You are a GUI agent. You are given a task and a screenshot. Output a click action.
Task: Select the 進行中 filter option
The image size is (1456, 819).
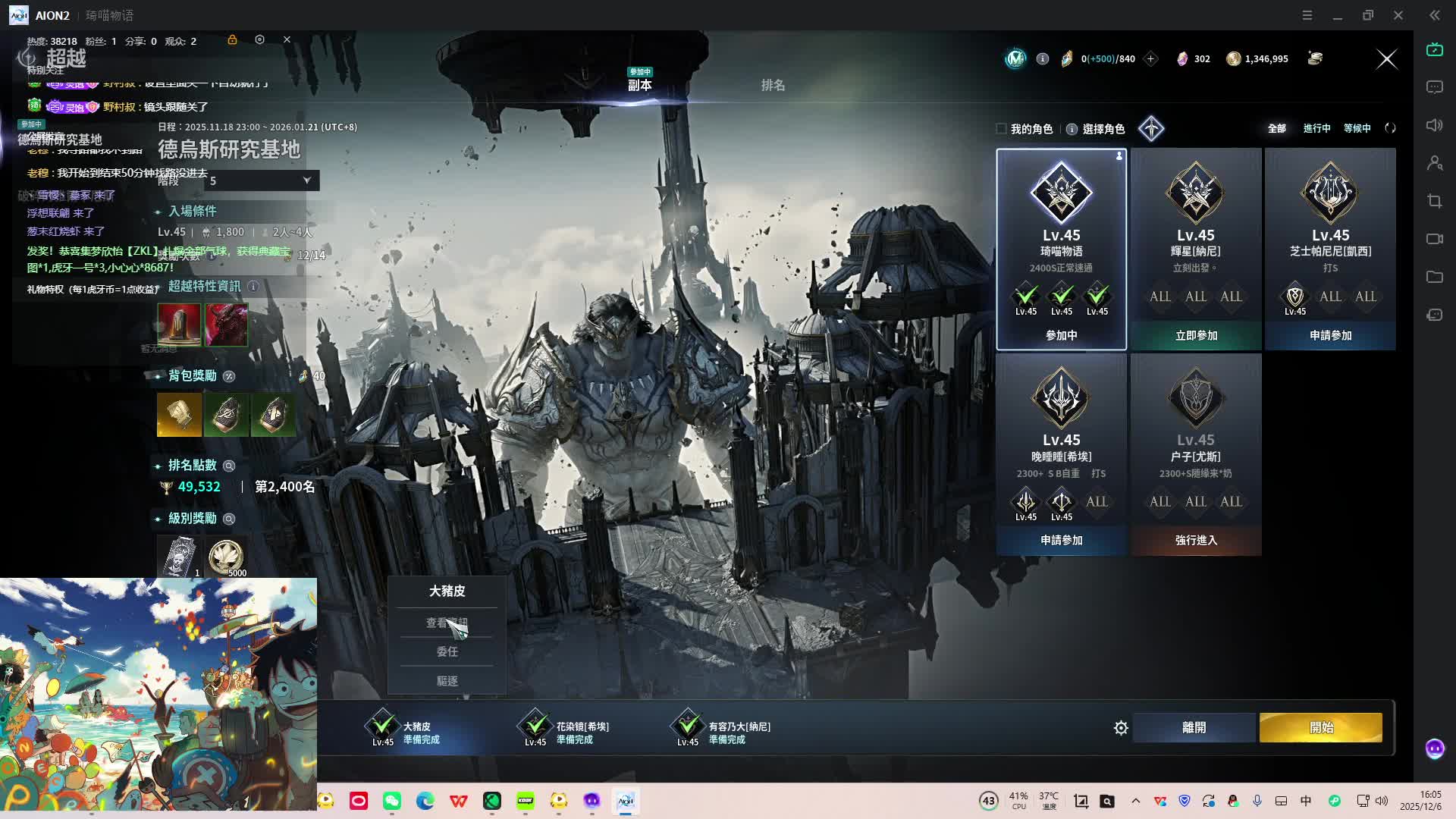pyautogui.click(x=1316, y=128)
